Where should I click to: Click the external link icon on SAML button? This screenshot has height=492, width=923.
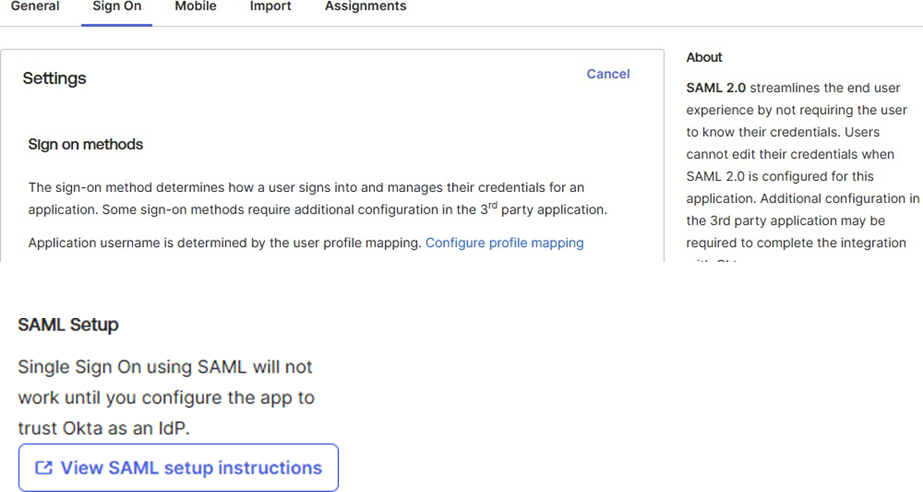tap(44, 467)
